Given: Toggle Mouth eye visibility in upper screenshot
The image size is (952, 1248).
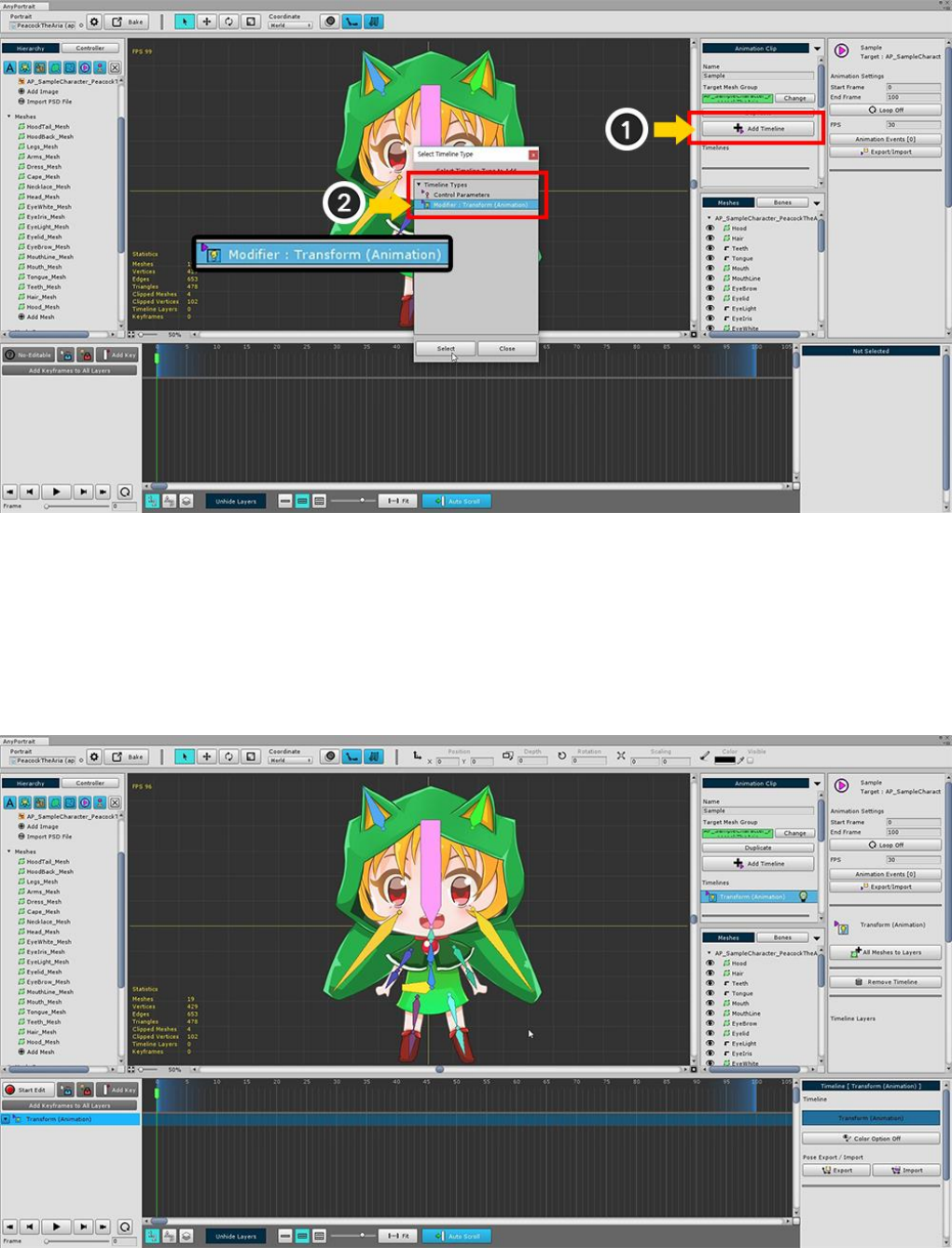Looking at the screenshot, I should click(x=710, y=269).
